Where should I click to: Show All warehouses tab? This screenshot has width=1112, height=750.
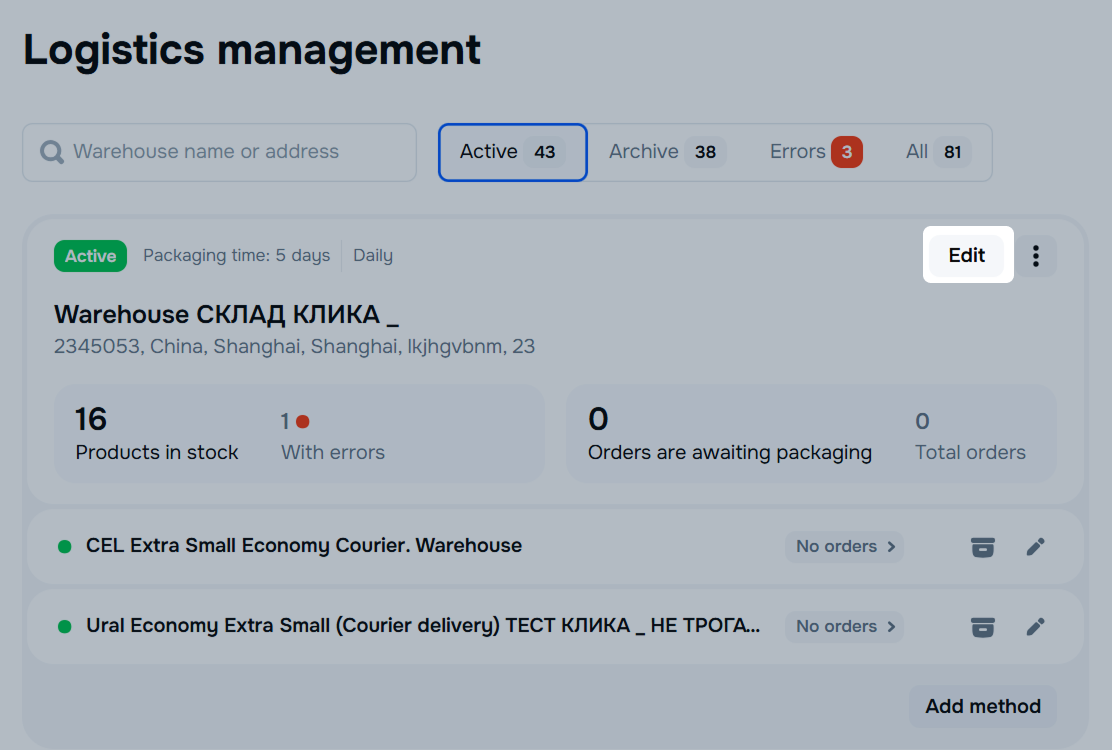click(x=937, y=152)
